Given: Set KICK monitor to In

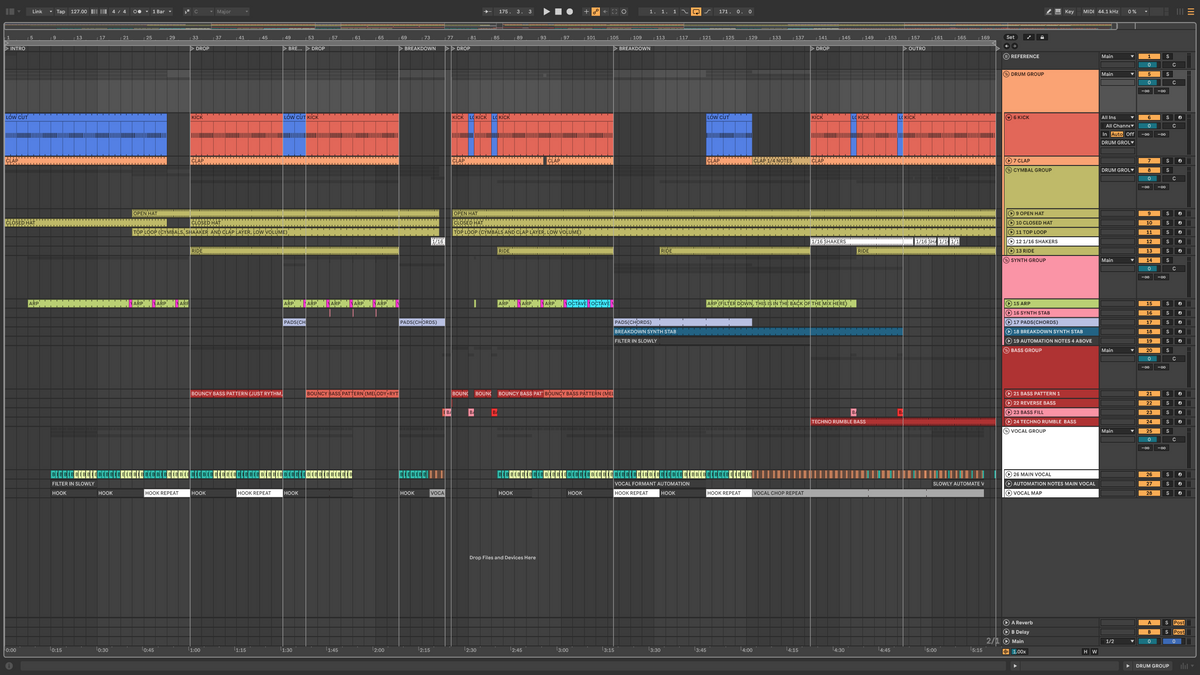Looking at the screenshot, I should tap(1104, 134).
